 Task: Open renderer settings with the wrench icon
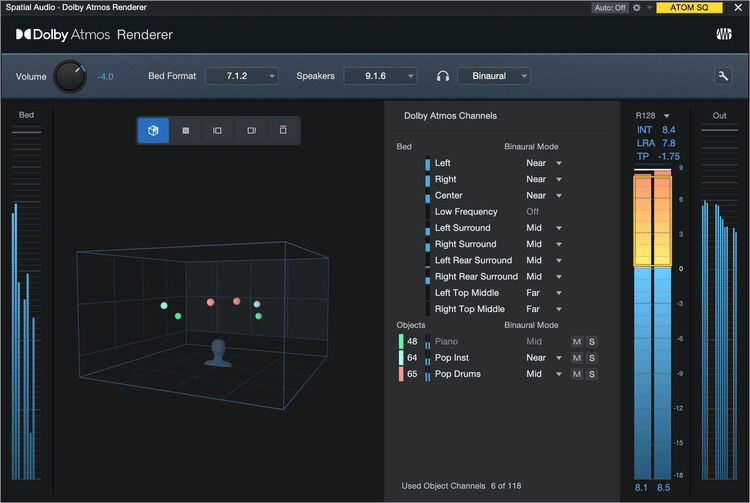pyautogui.click(x=723, y=76)
